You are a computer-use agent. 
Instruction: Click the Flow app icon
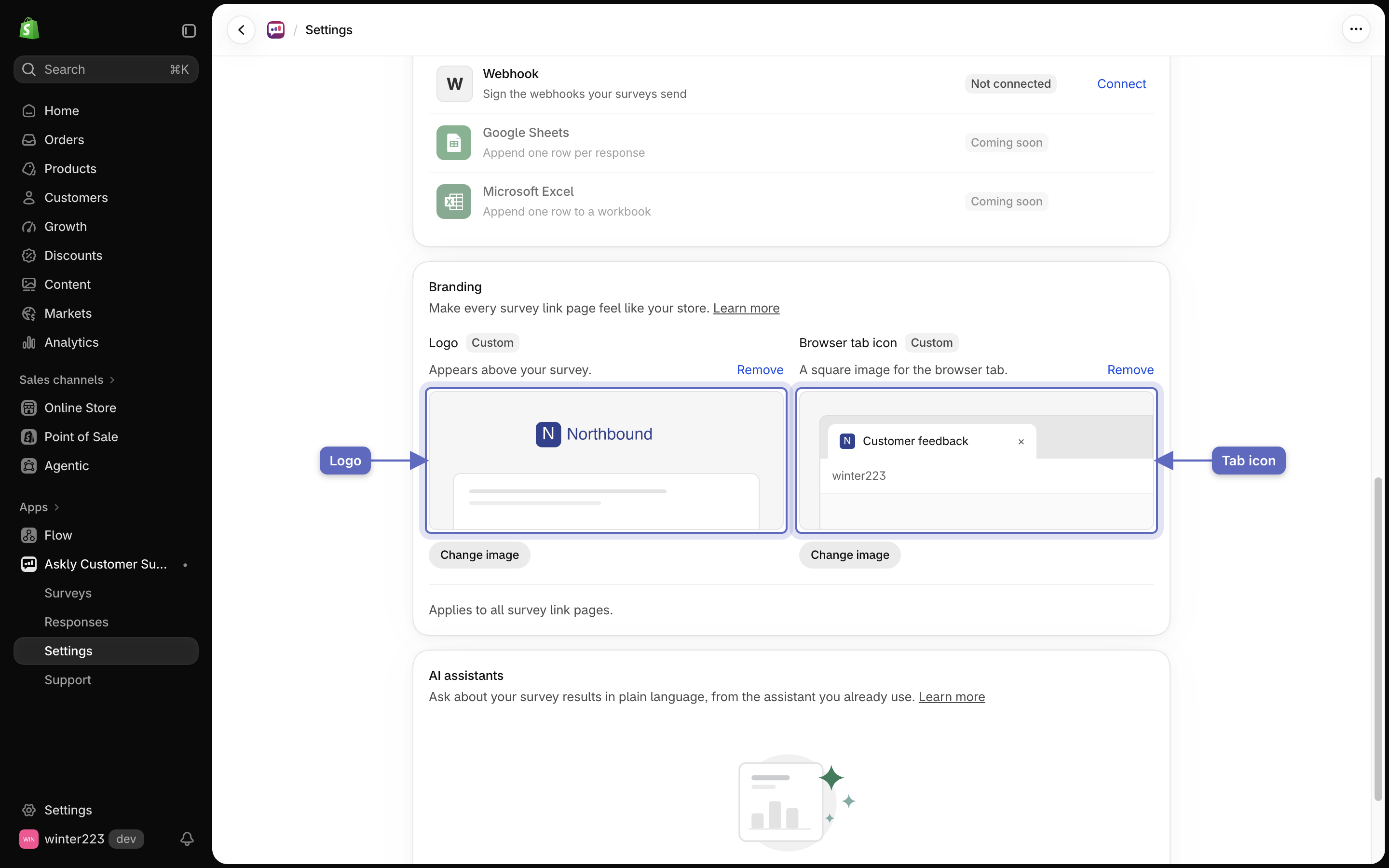click(29, 535)
